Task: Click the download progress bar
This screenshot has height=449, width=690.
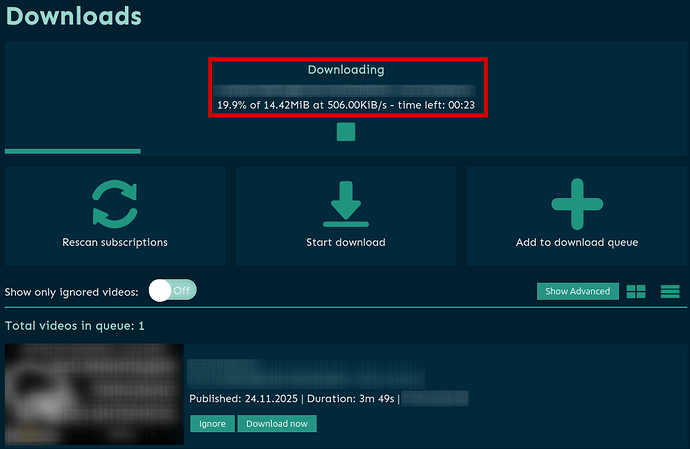Action: click(72, 151)
